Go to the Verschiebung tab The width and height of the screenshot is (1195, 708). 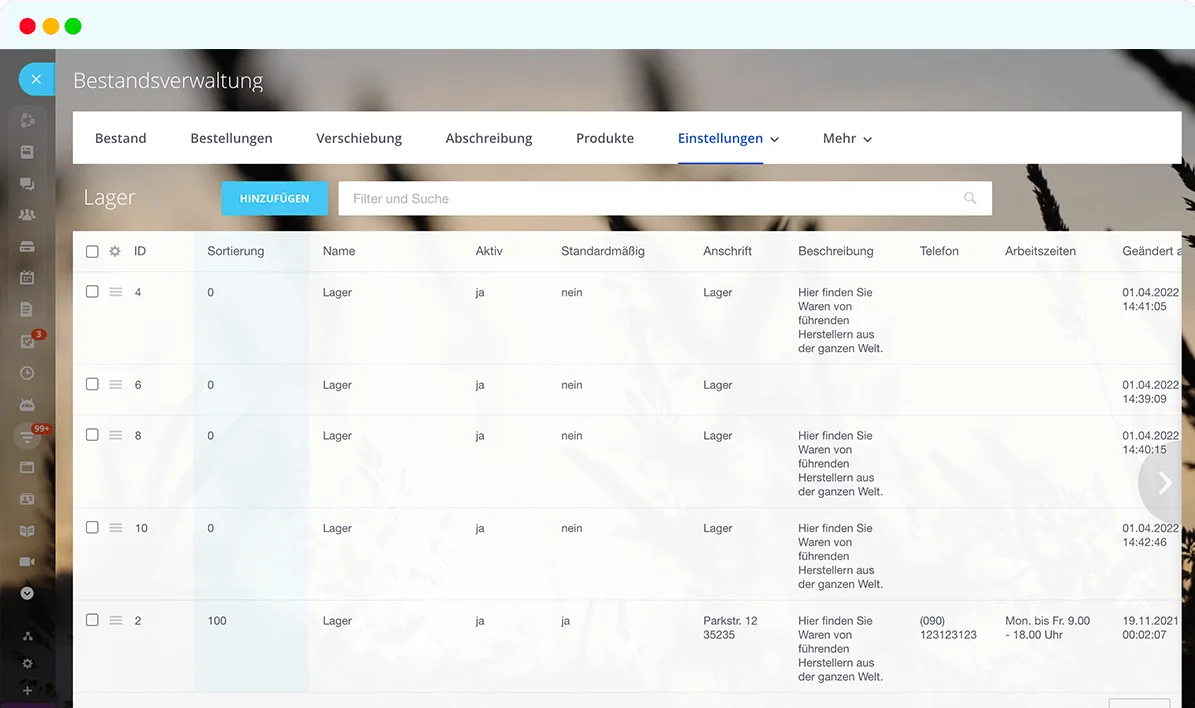[x=359, y=138]
